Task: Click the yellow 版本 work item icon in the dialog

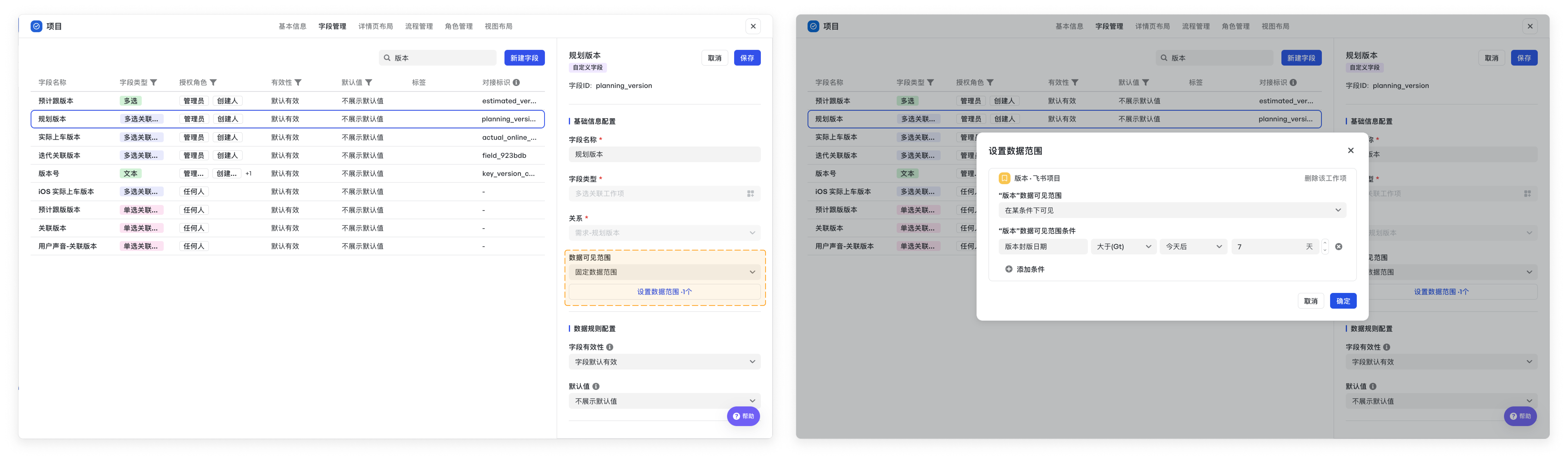Action: point(1004,178)
